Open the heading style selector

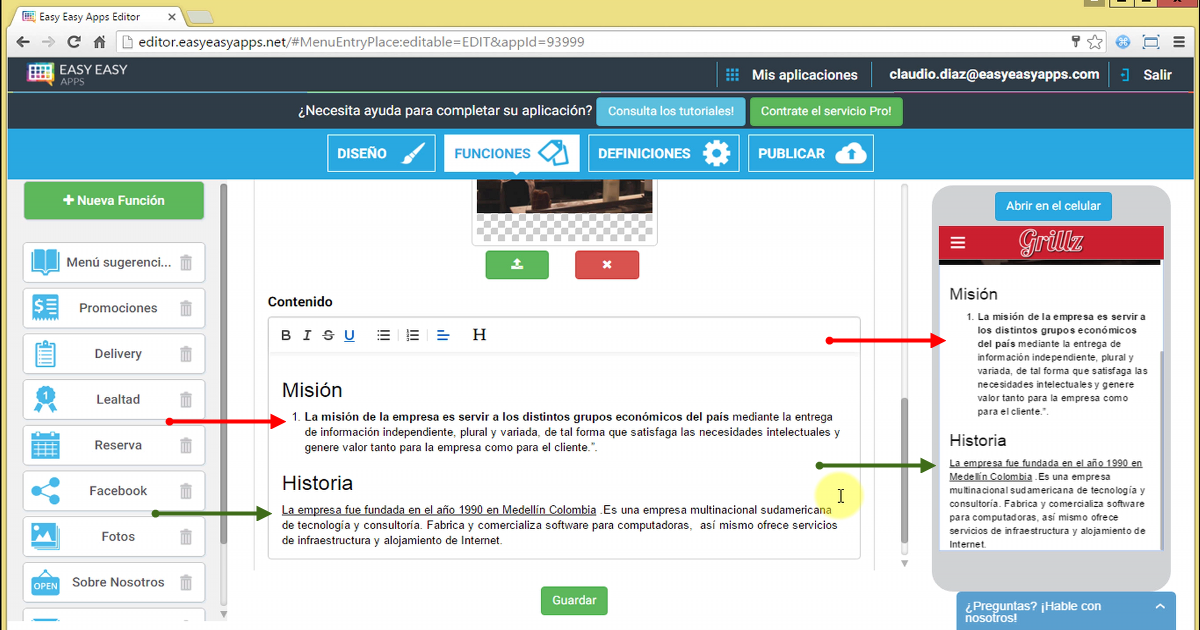pos(479,335)
